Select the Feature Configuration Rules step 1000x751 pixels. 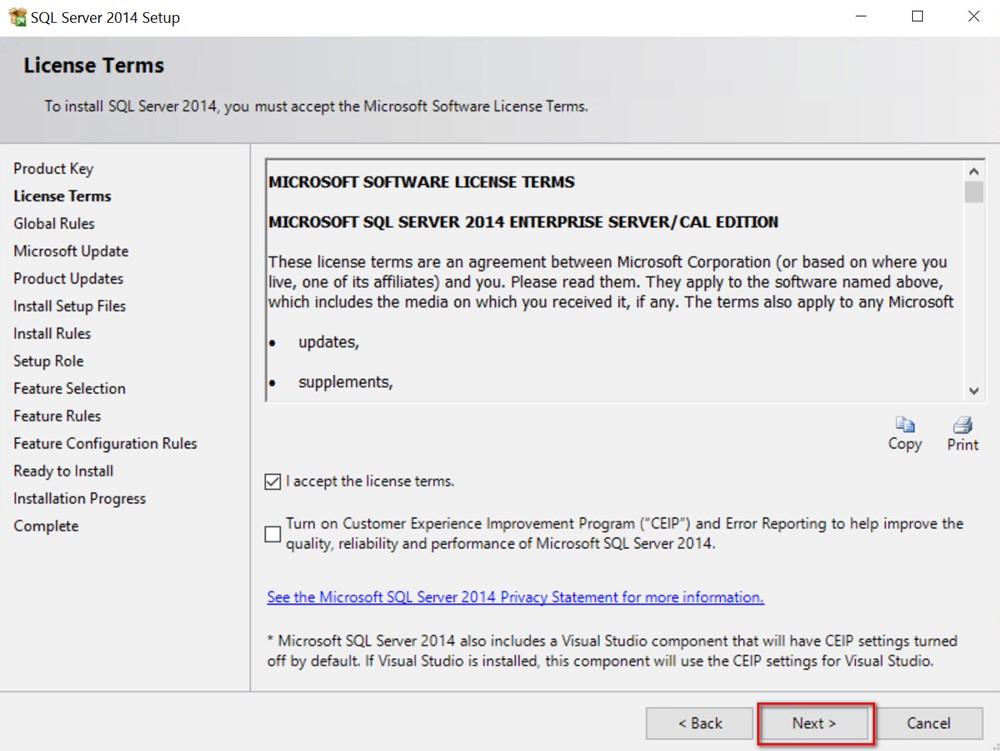105,443
